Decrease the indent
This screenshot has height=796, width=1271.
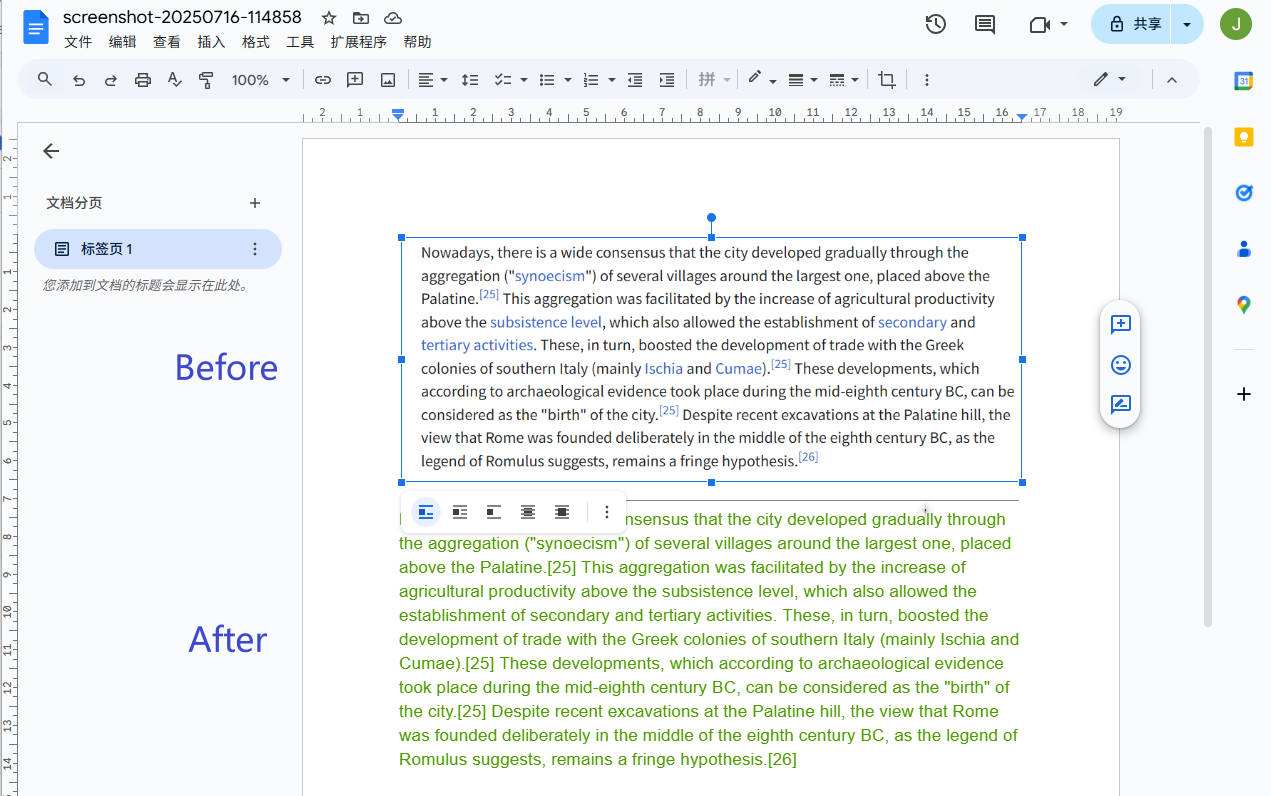[635, 80]
